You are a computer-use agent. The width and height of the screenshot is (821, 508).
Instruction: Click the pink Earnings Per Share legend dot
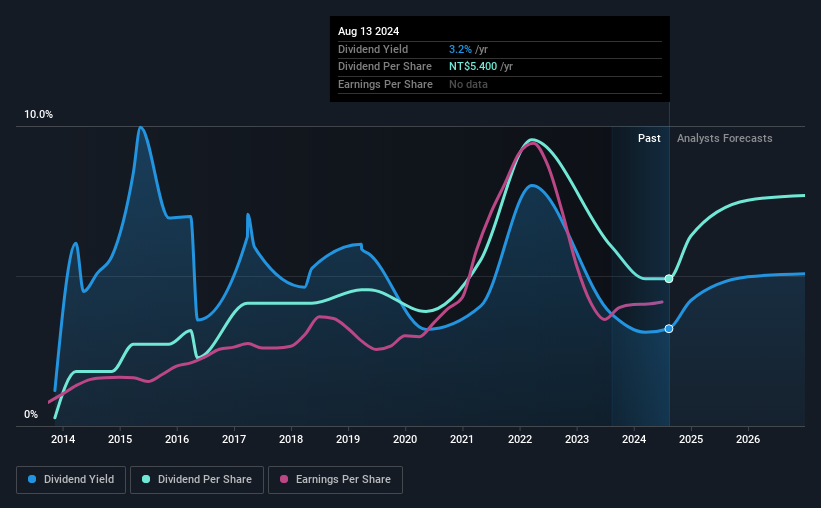tap(284, 479)
